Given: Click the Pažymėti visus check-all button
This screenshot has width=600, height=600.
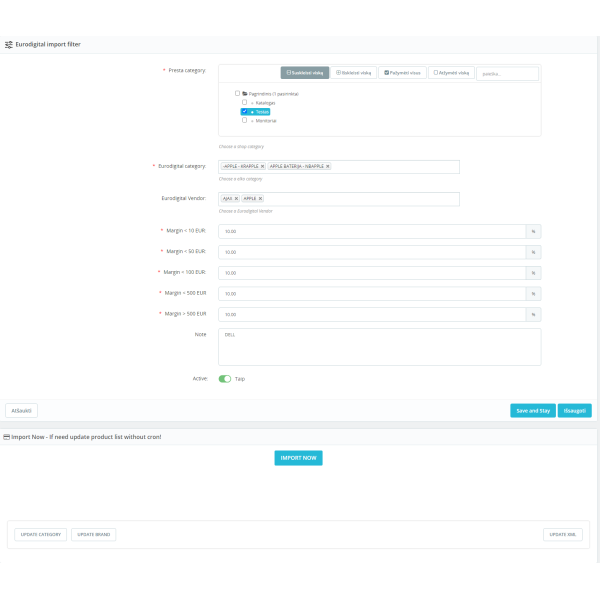Looking at the screenshot, I should coord(402,73).
